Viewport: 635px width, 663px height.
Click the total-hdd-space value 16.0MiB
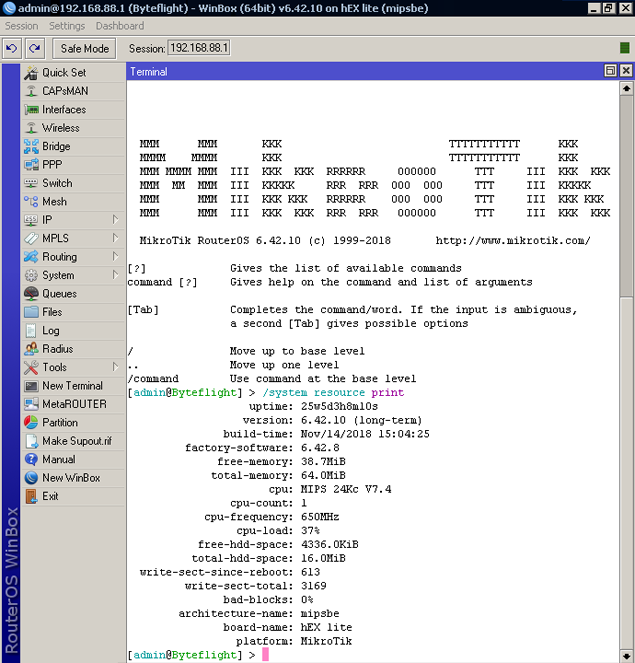click(323, 559)
